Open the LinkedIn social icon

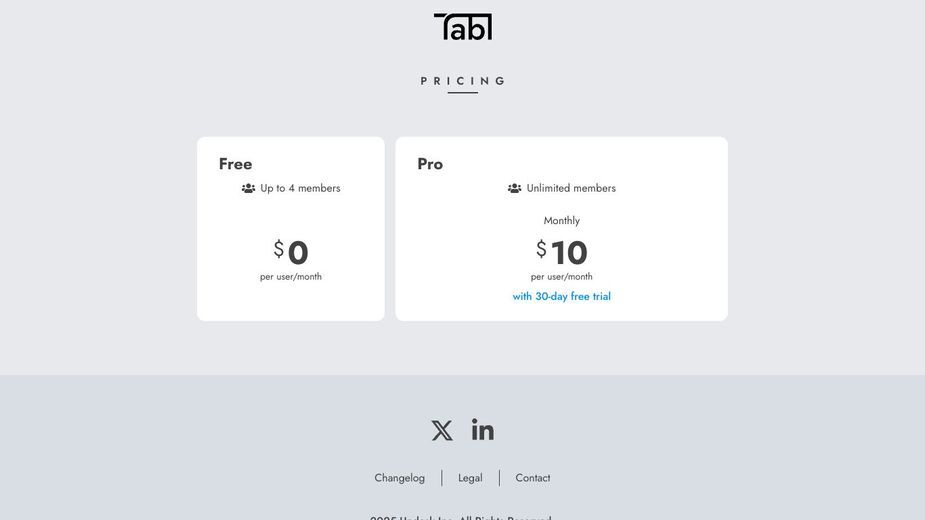[x=483, y=430]
